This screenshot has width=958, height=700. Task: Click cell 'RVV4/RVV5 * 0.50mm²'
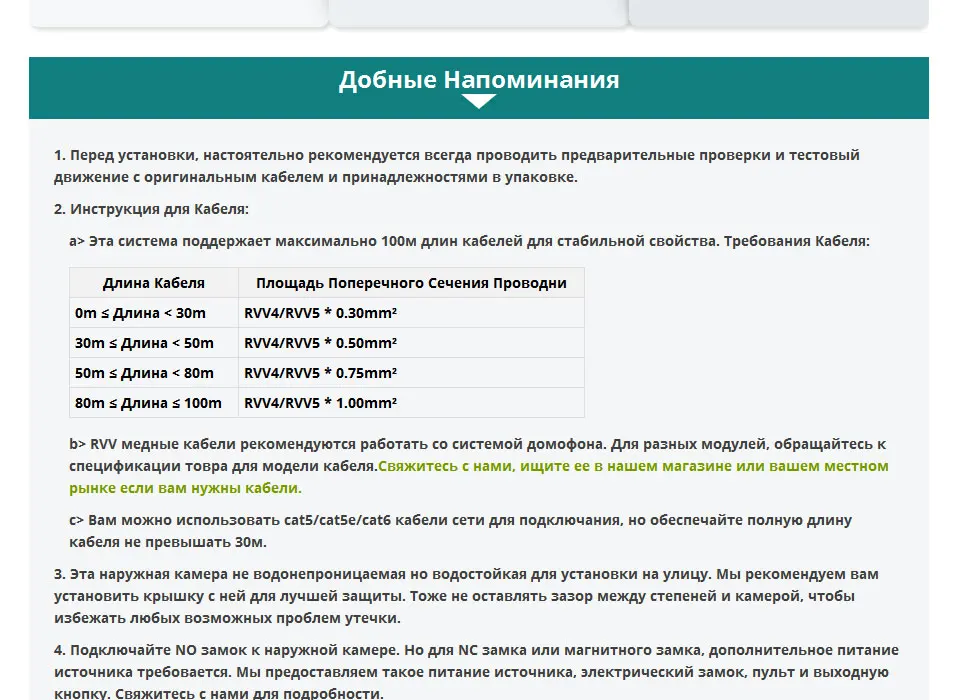tap(411, 343)
